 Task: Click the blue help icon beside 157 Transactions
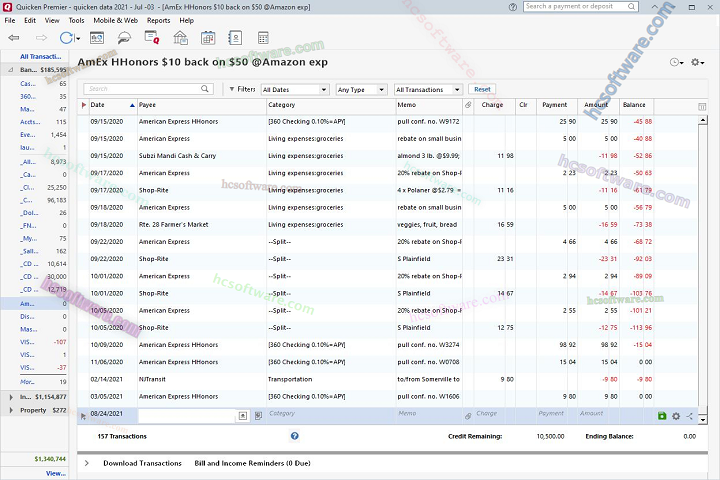(295, 436)
